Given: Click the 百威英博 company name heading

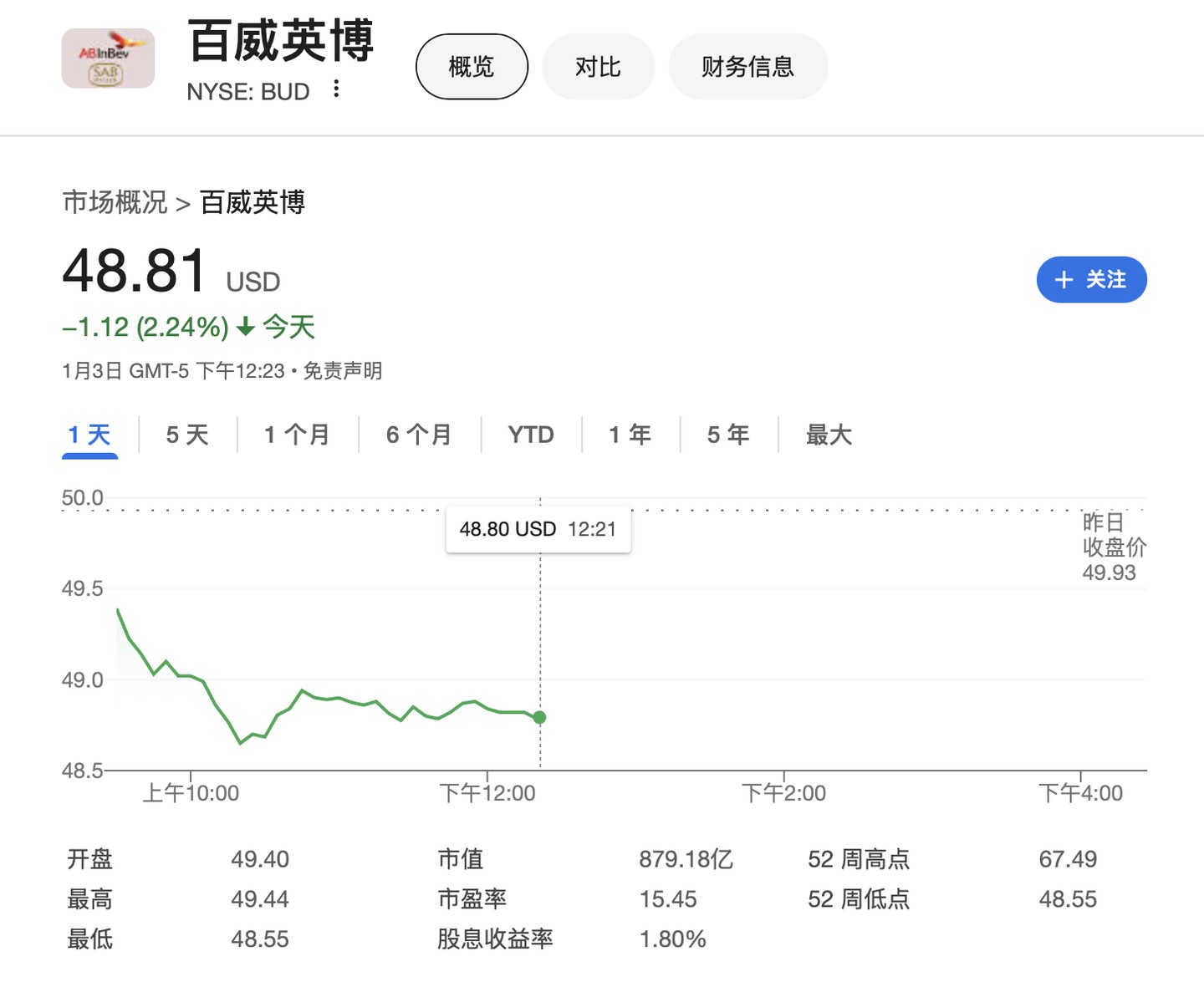Looking at the screenshot, I should coord(281,40).
